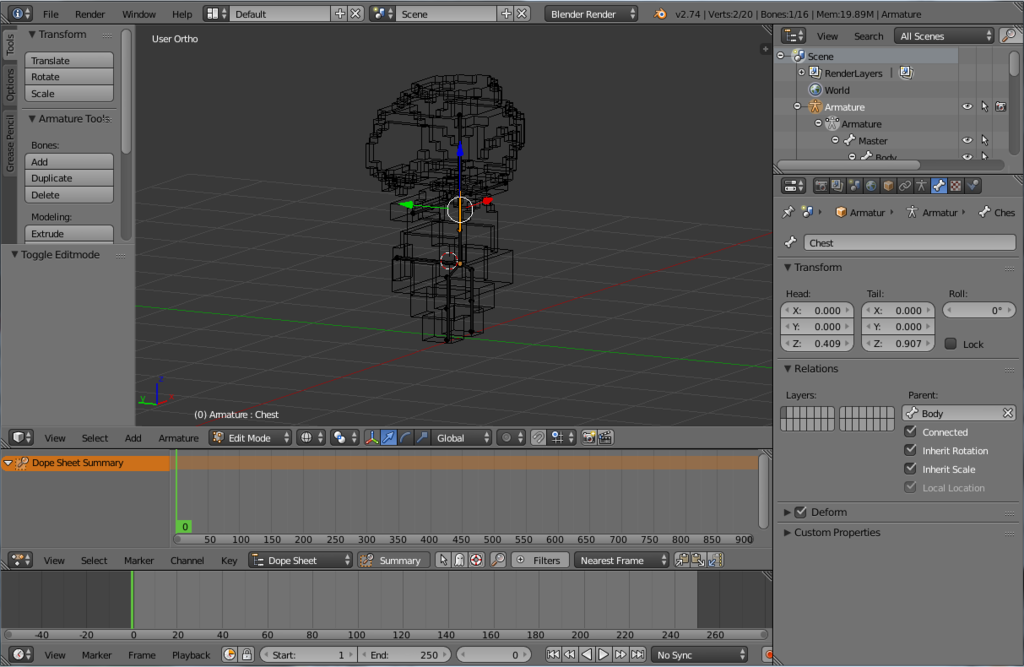
Task: Toggle the Dope Sheet filter magnifier icon
Action: (x=498, y=561)
